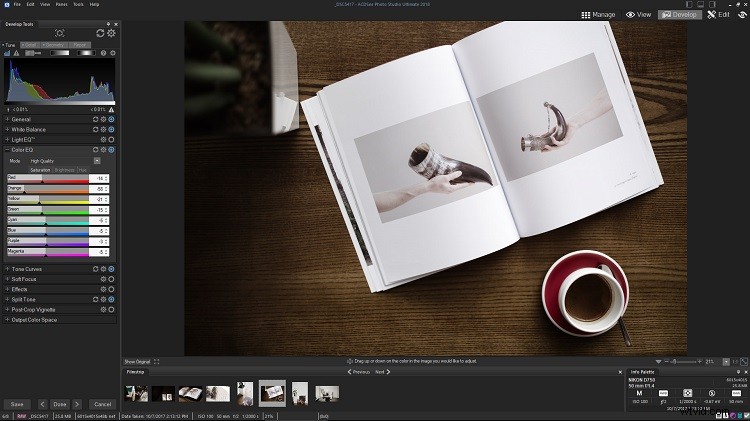
Task: Click the Done button
Action: click(x=60, y=404)
